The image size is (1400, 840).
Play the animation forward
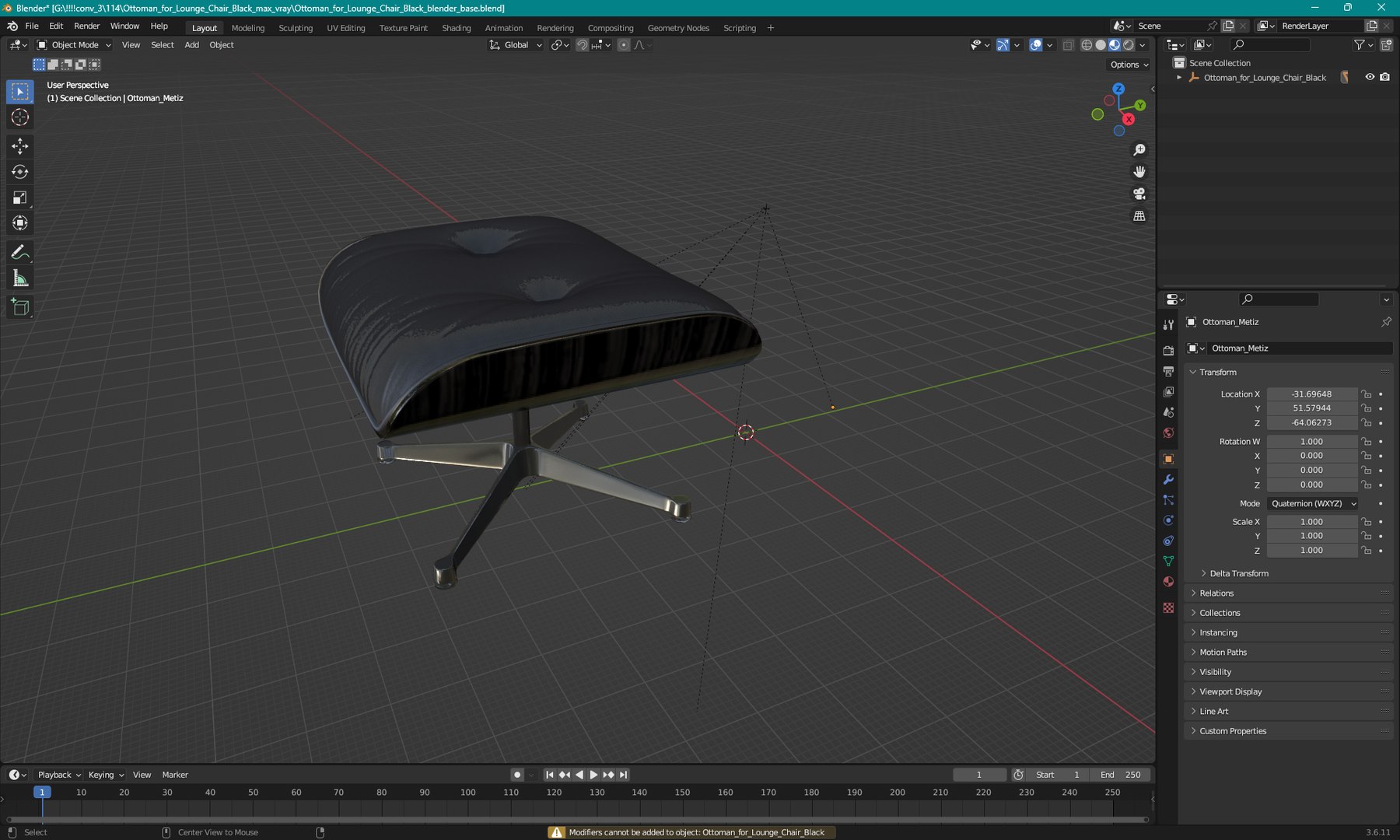(x=593, y=775)
